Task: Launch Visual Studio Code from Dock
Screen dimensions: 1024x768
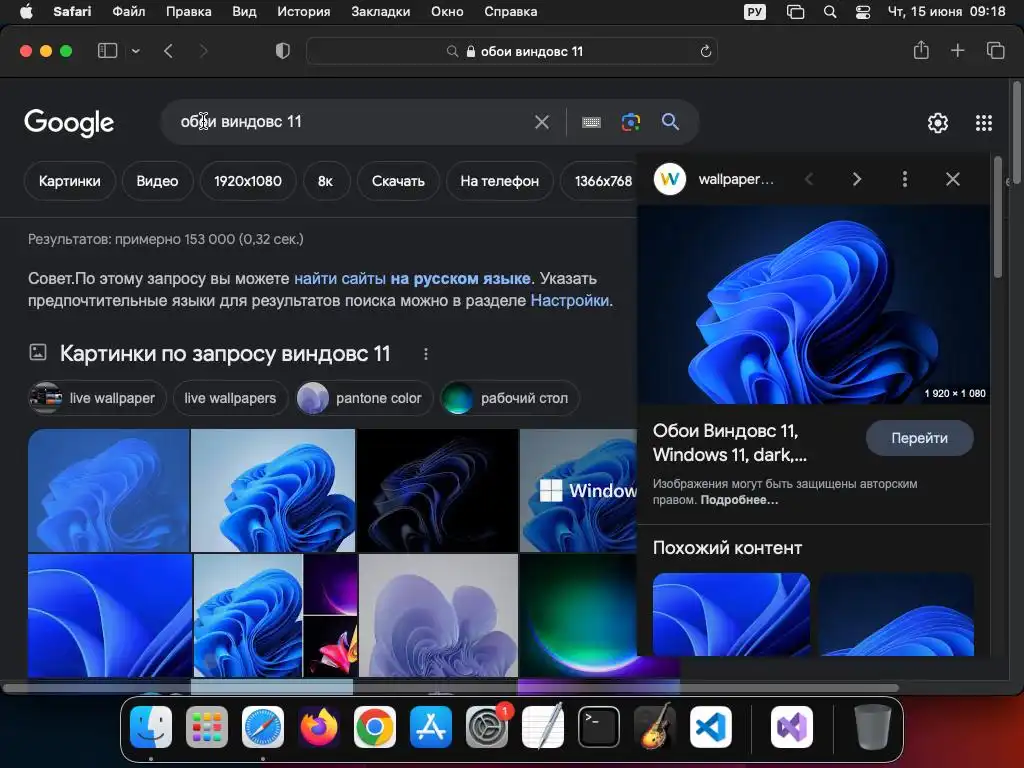Action: (711, 727)
